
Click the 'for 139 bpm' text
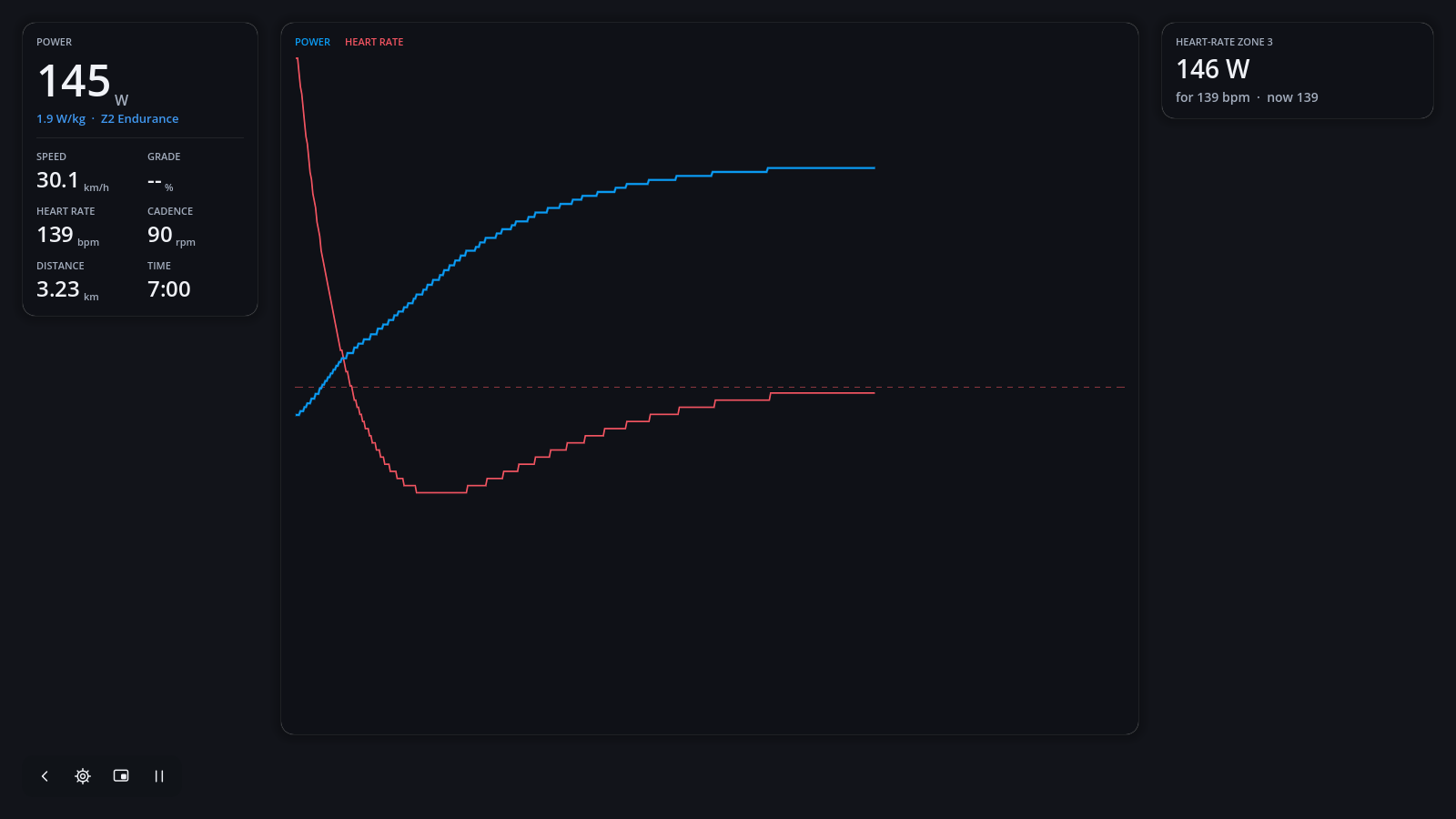(x=1212, y=97)
